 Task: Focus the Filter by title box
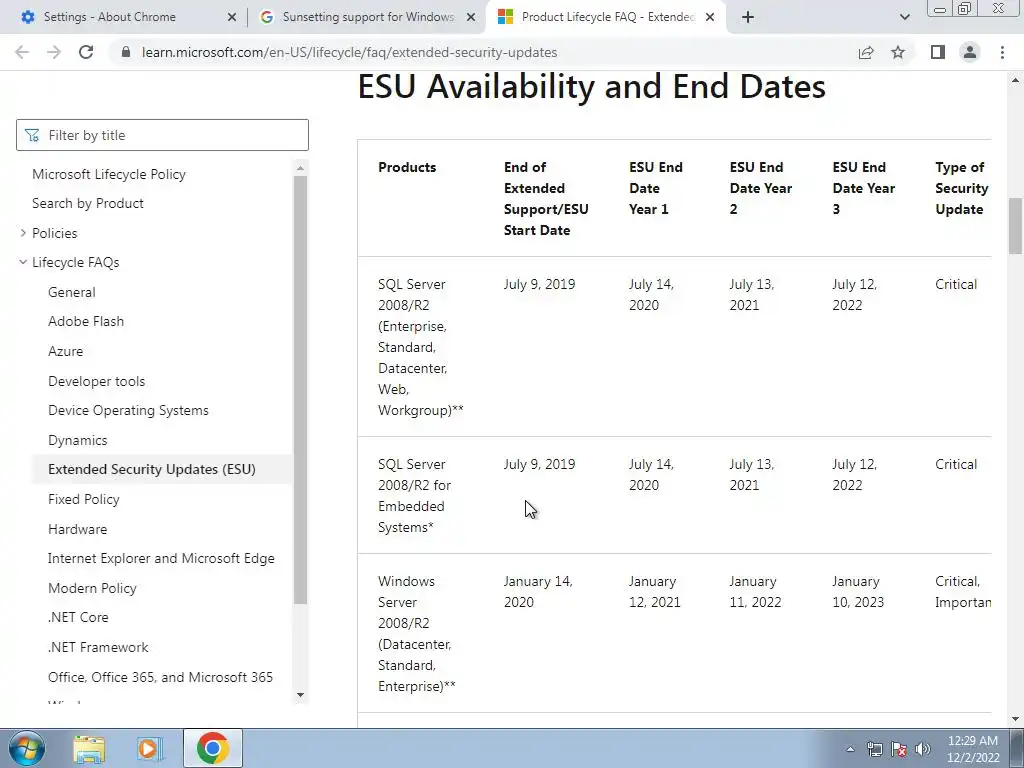pyautogui.click(x=162, y=135)
